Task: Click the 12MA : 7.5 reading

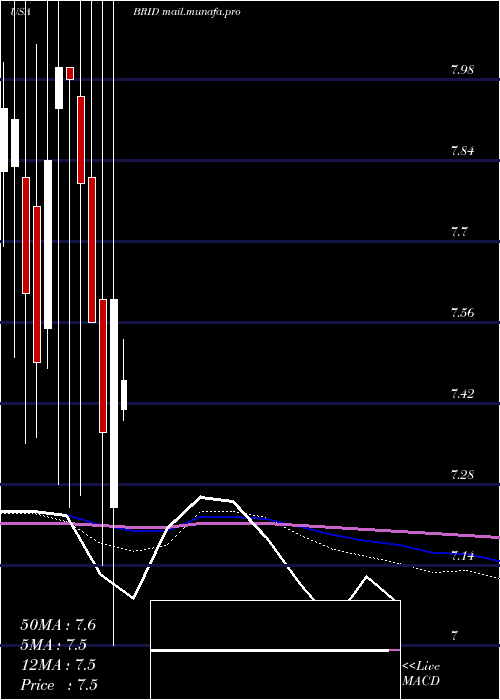Action: pos(58,665)
